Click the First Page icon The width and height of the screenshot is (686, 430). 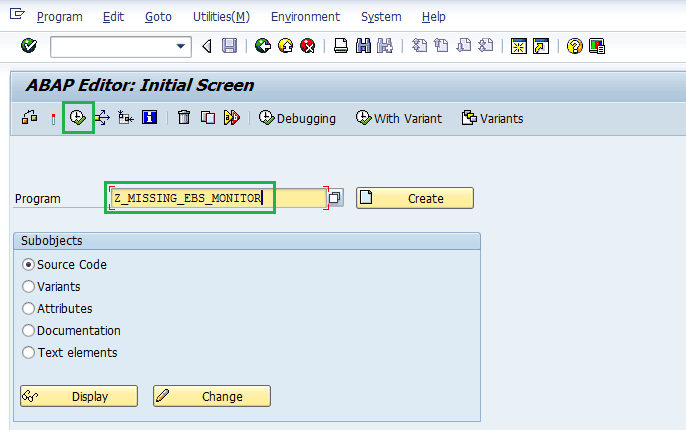[419, 46]
